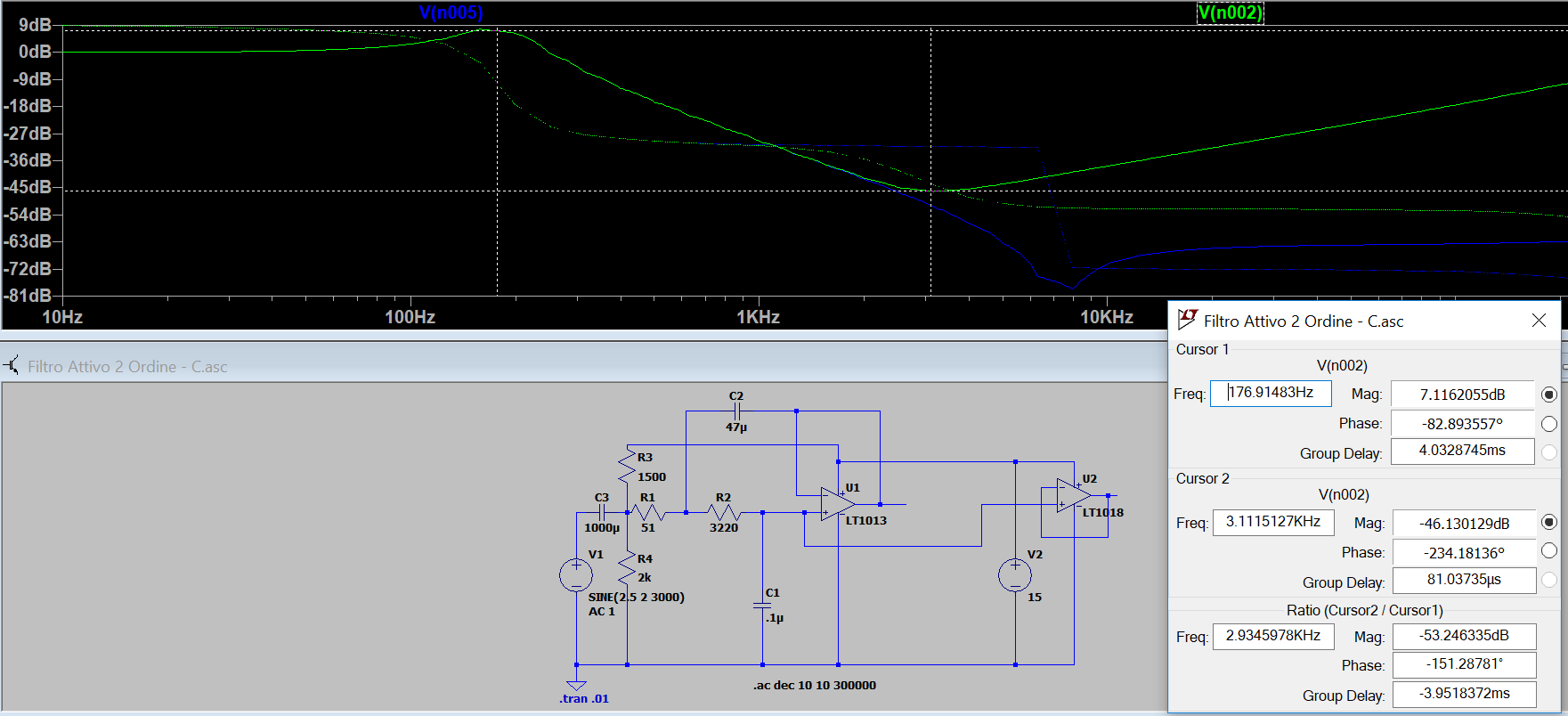Click the V(n005) trace label

pos(451,12)
